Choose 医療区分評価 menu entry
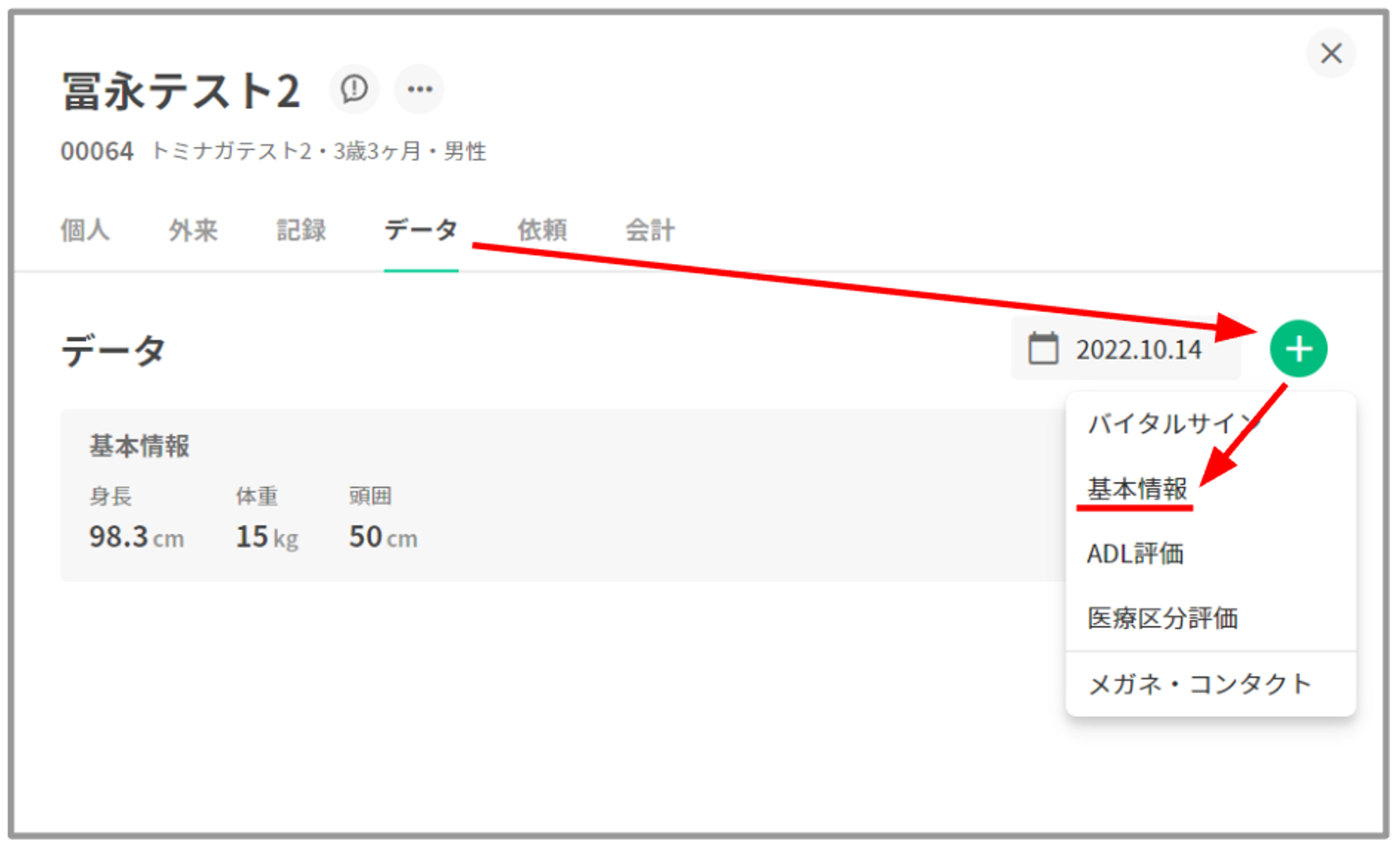The height and width of the screenshot is (851, 1400). (1162, 618)
